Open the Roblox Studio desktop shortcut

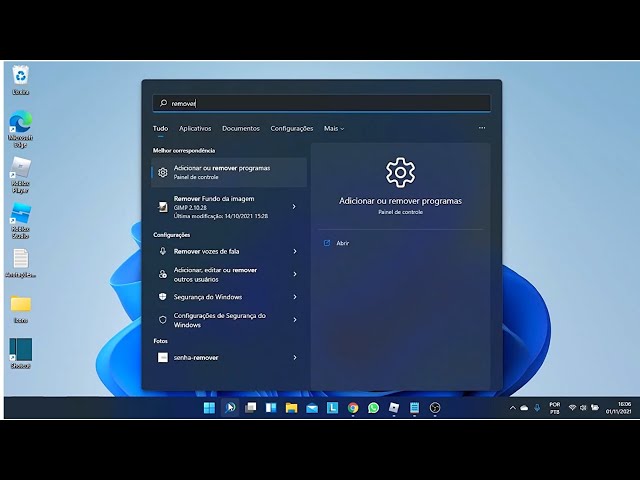tap(20, 220)
